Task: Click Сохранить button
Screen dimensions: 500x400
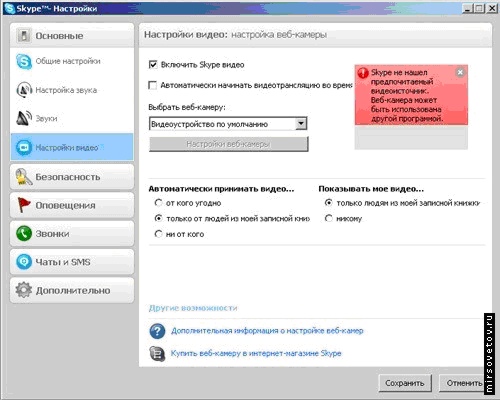Action: pyautogui.click(x=405, y=383)
